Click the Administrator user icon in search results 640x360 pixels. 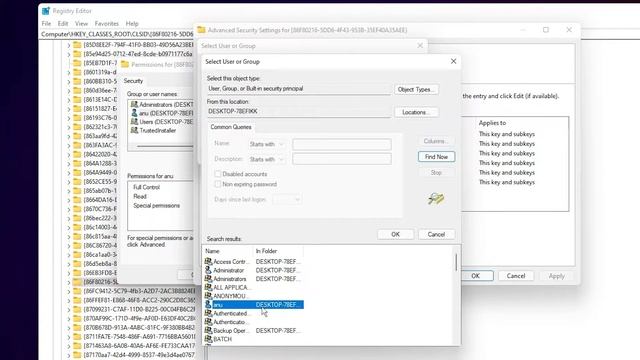click(208, 270)
